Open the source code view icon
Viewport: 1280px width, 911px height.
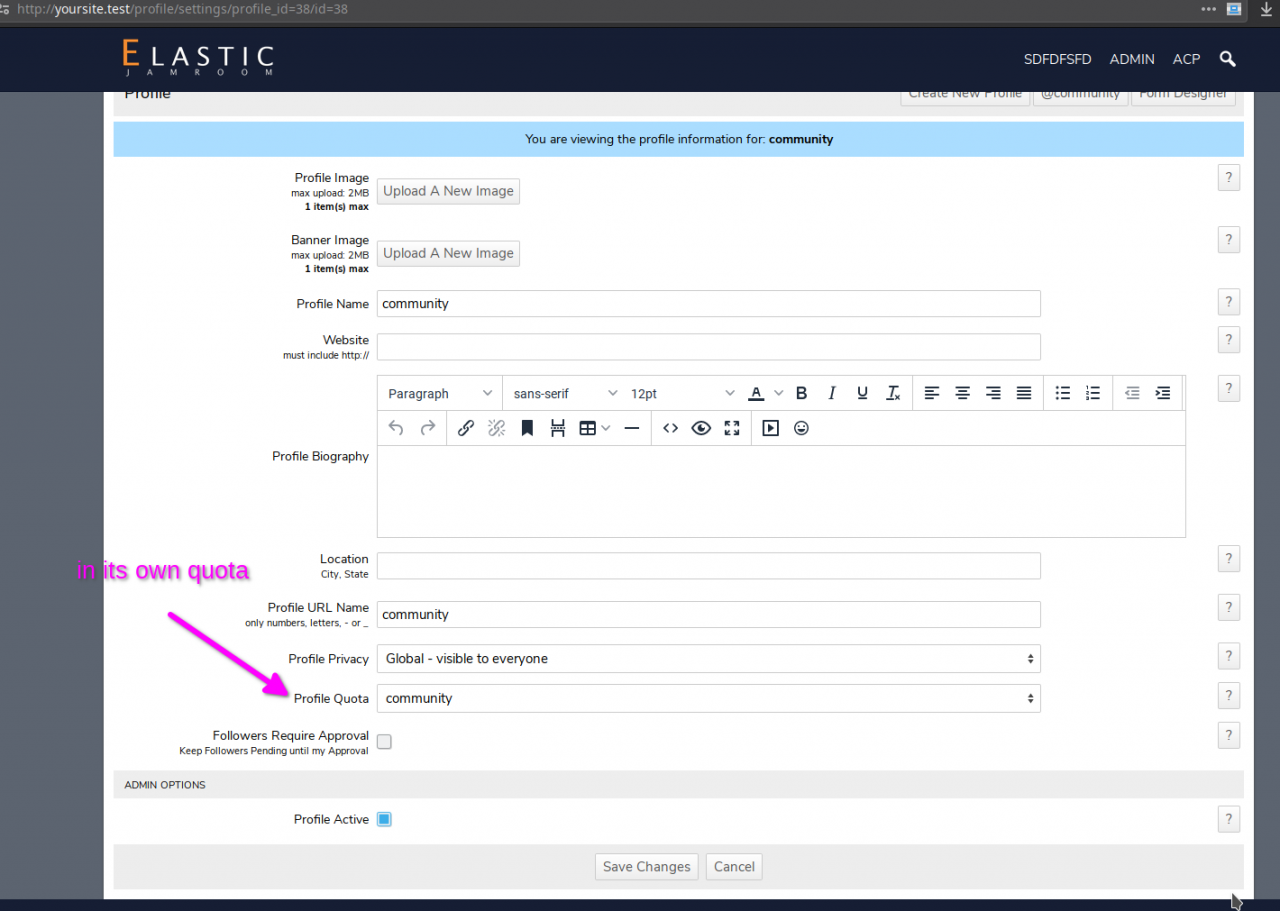(670, 428)
